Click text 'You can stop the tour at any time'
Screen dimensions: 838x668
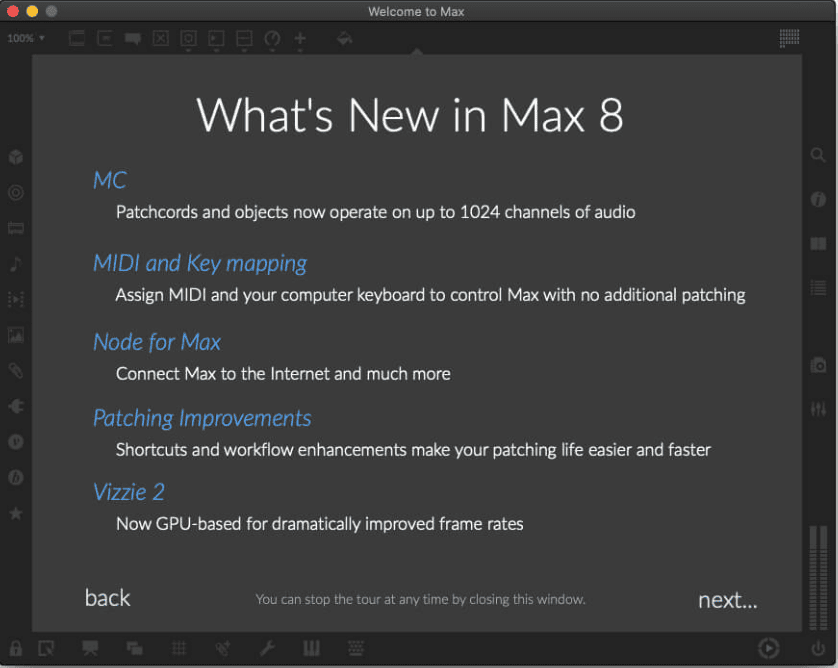352,600
